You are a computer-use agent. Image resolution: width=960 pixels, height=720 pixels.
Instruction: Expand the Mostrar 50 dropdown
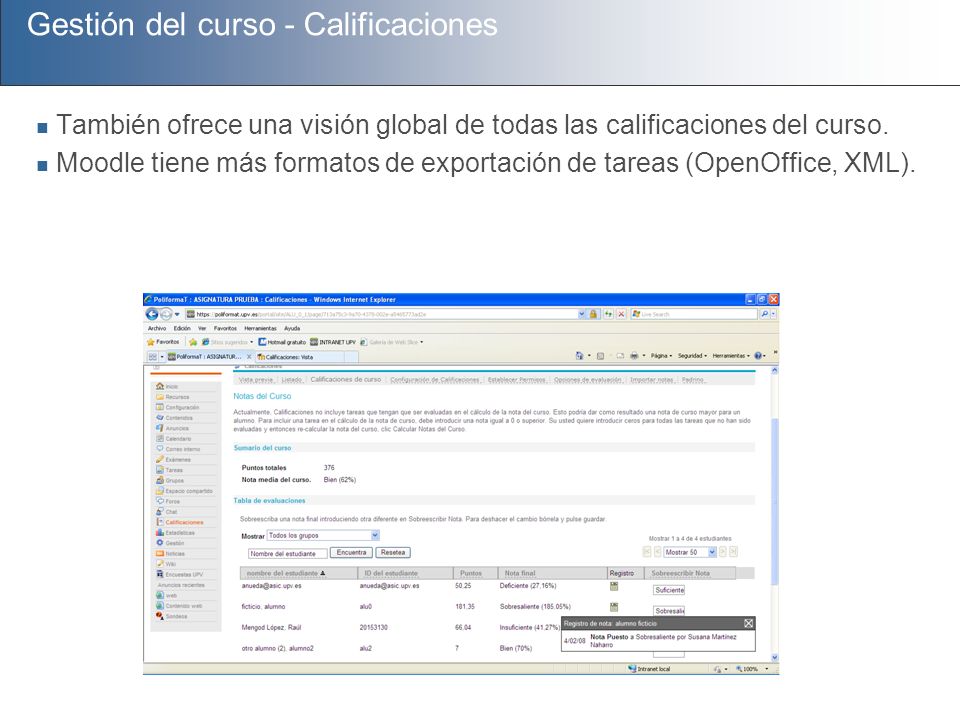point(711,552)
